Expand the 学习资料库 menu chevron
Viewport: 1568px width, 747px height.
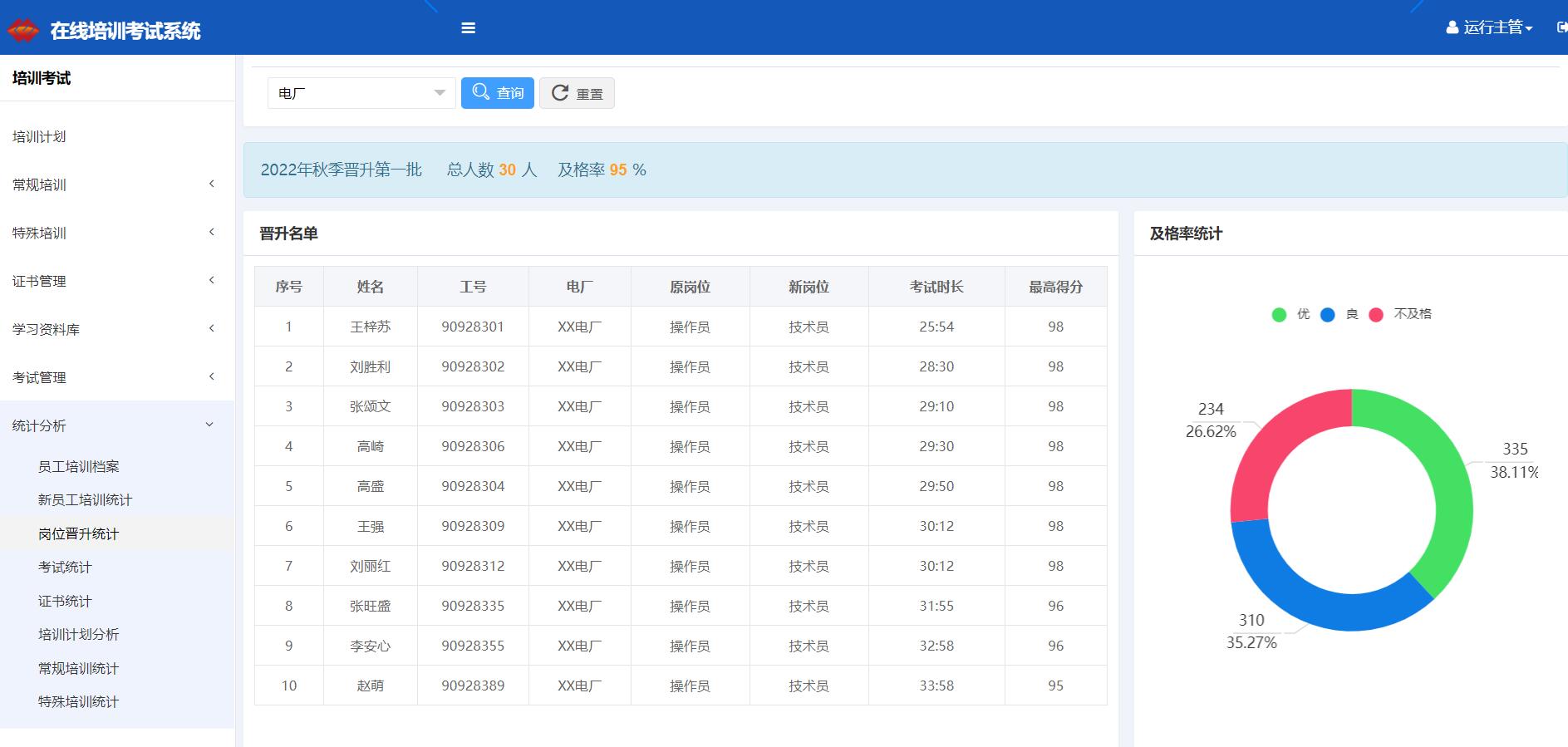coord(211,328)
